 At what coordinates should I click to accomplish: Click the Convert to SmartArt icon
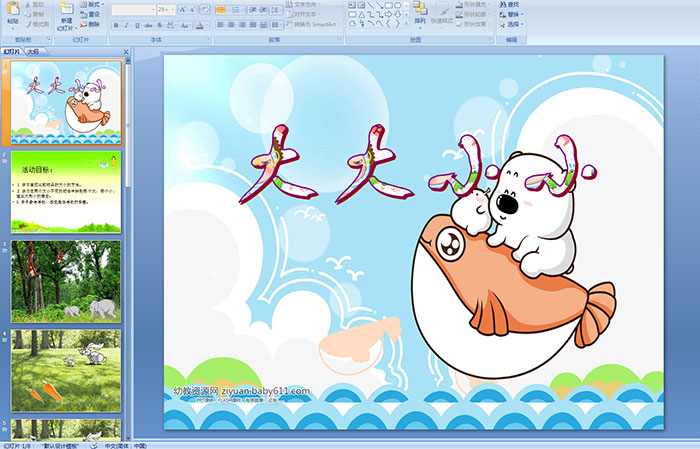click(289, 24)
